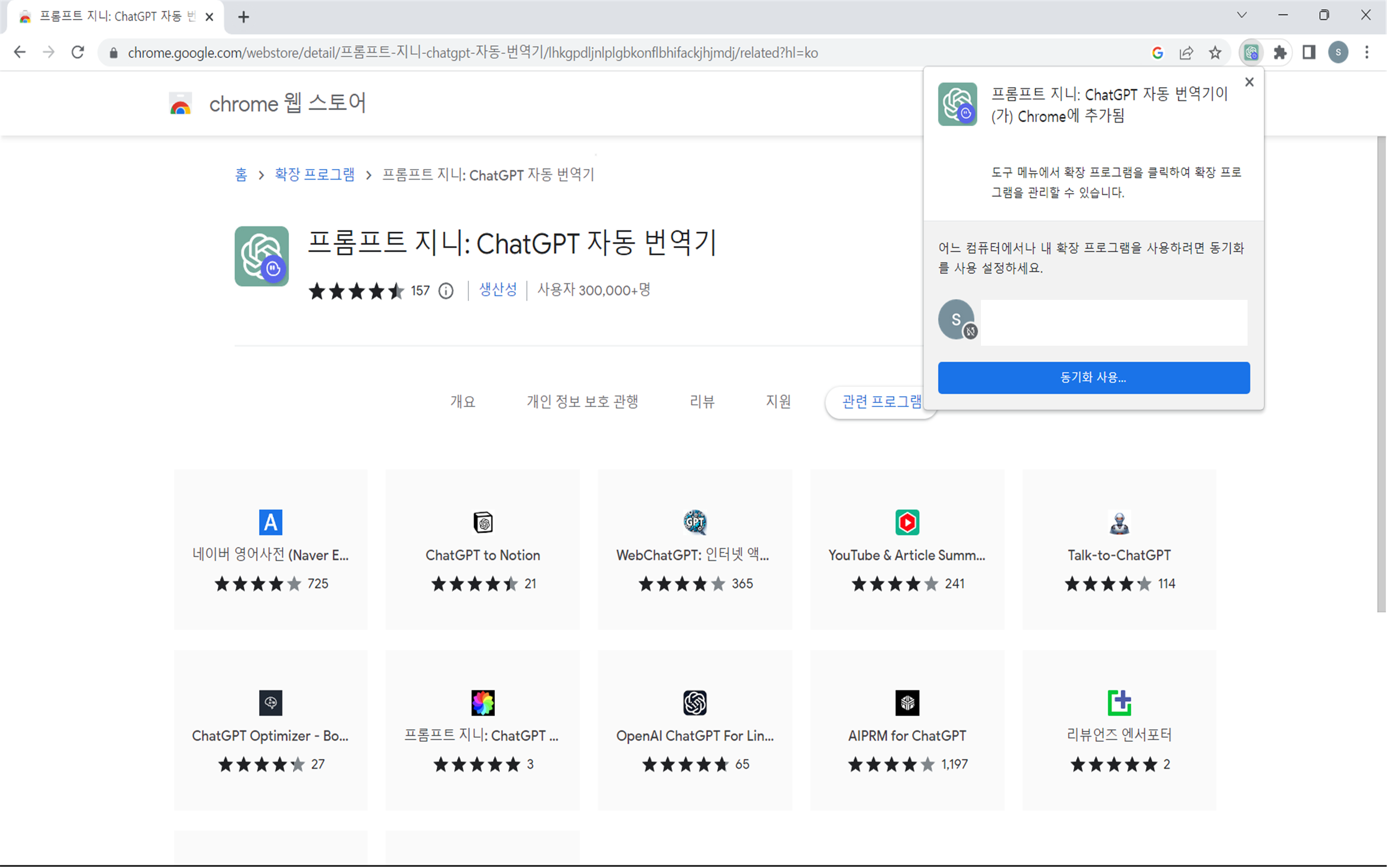1388x868 pixels.
Task: Click the account avatar S in sync popup
Action: pyautogui.click(x=957, y=320)
